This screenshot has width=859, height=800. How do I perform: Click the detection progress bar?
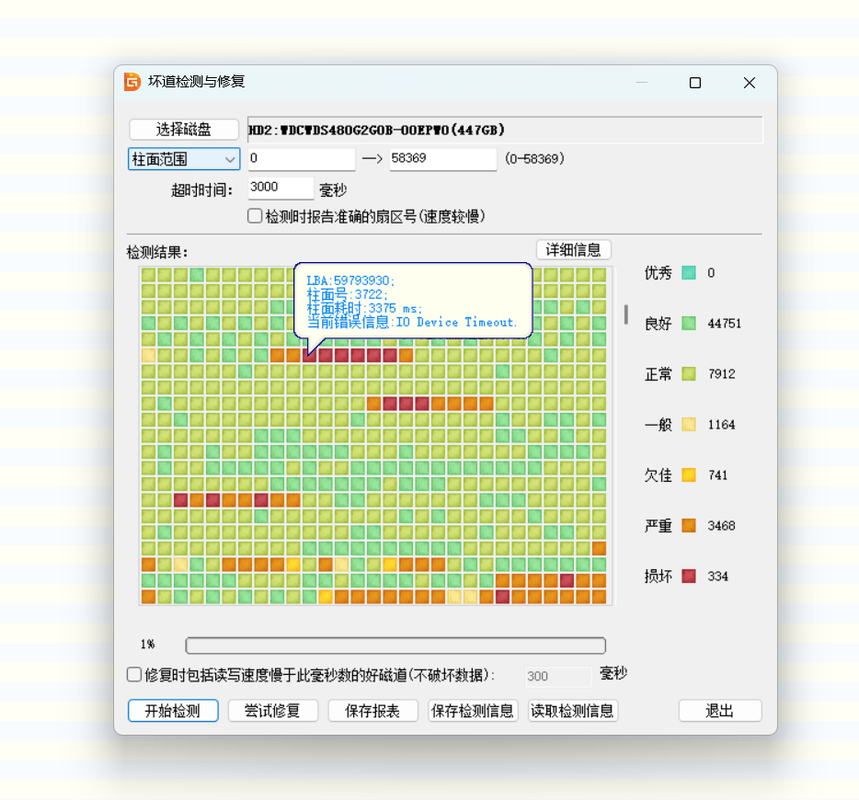pos(396,645)
